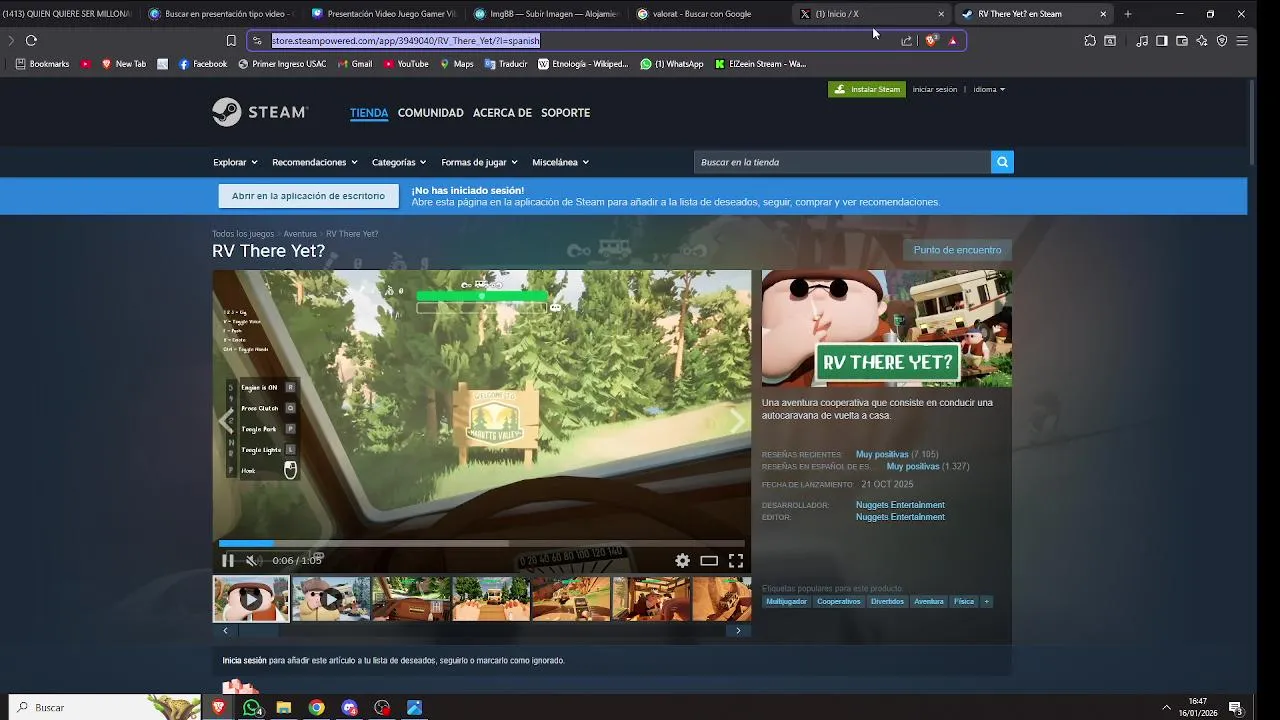The height and width of the screenshot is (720, 1280).
Task: Click the browser address bar URL
Action: pos(406,41)
